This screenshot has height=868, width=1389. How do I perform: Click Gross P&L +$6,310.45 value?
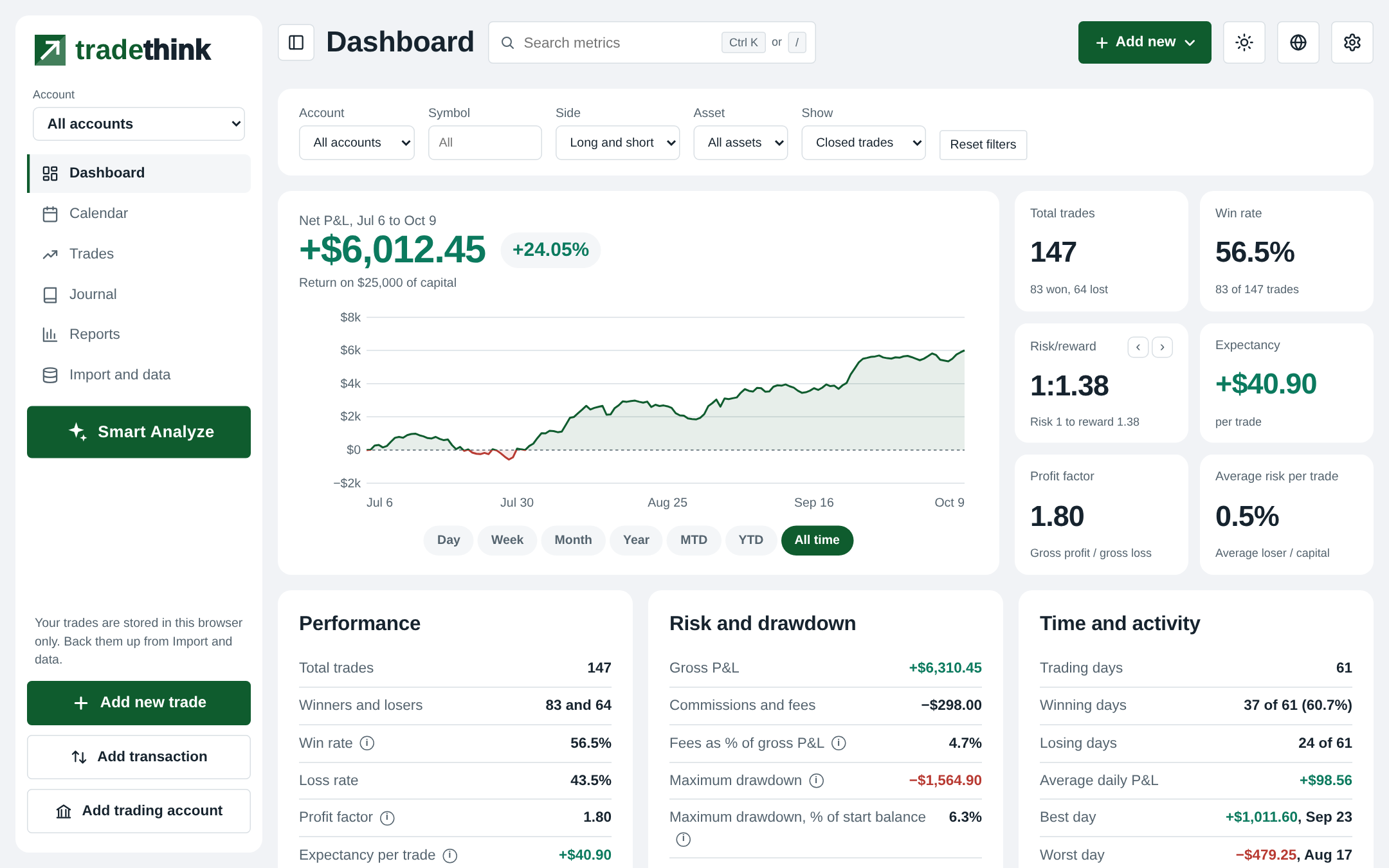pos(945,668)
